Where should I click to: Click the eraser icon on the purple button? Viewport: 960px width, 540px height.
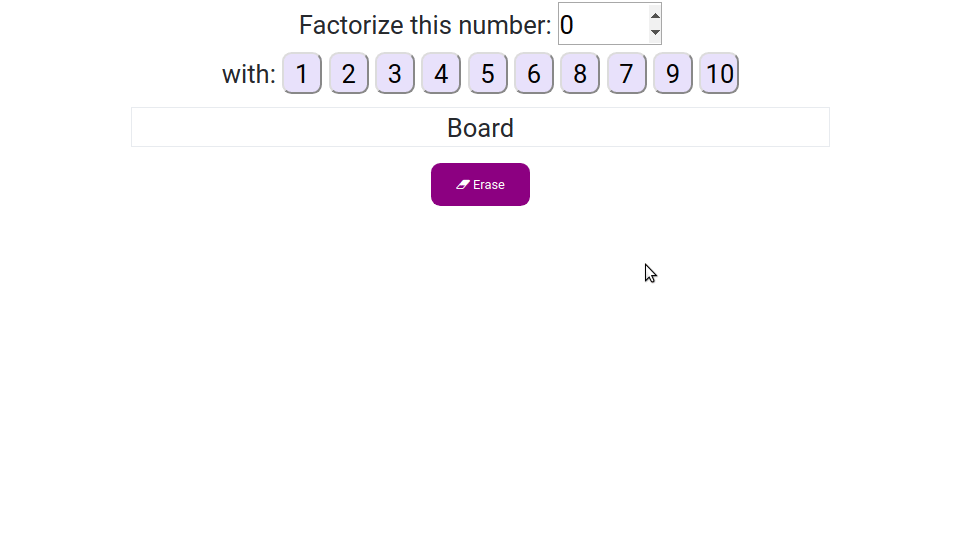(463, 185)
